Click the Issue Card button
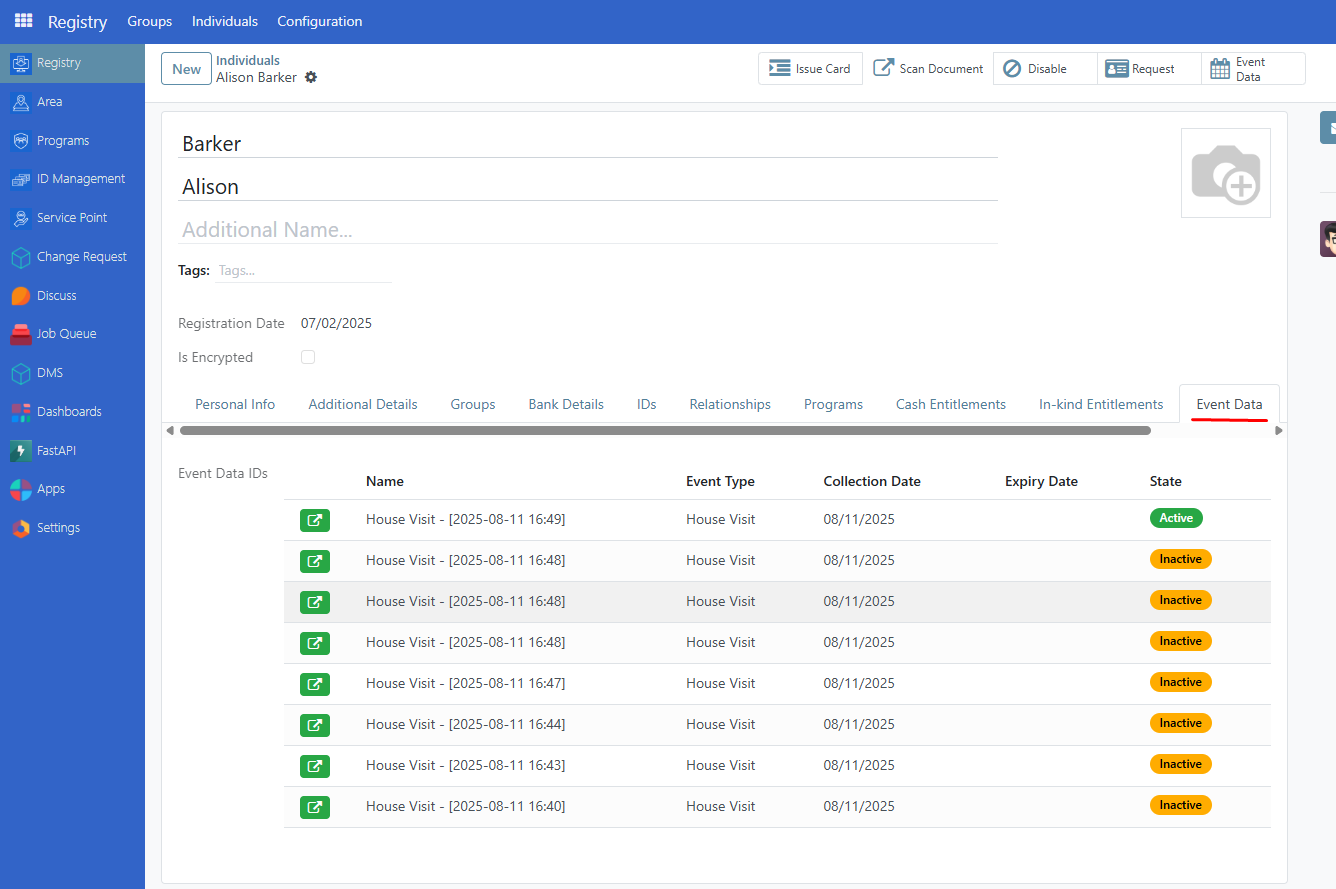 tap(810, 68)
